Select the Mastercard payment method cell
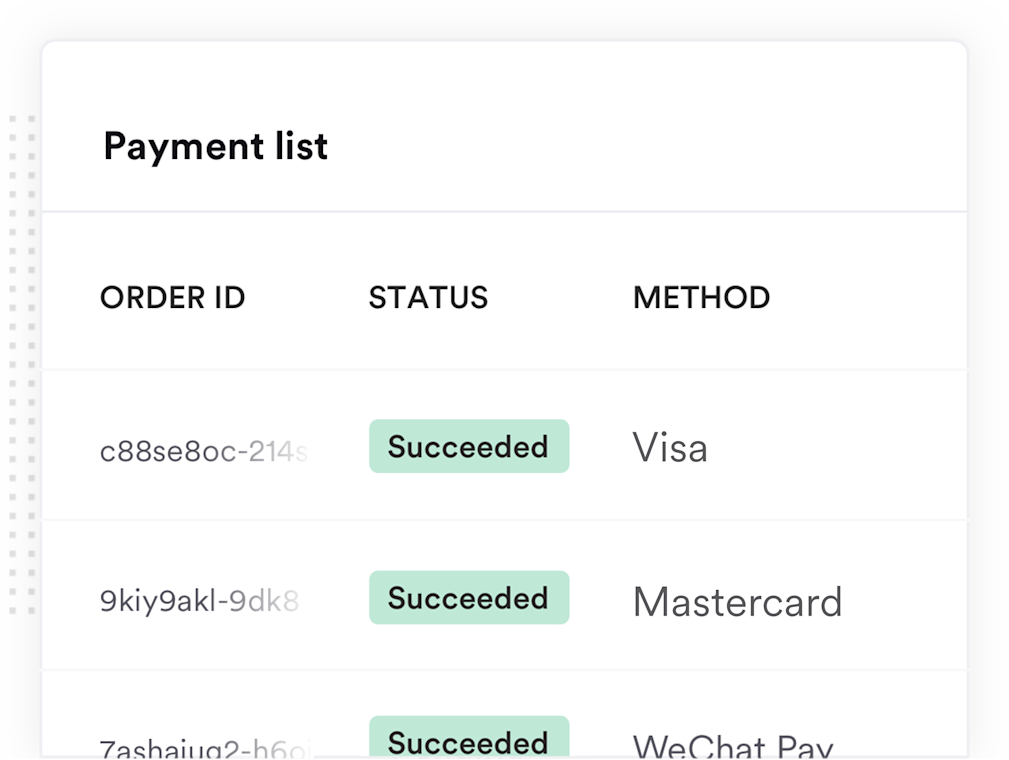This screenshot has height=760, width=1009. point(737,602)
